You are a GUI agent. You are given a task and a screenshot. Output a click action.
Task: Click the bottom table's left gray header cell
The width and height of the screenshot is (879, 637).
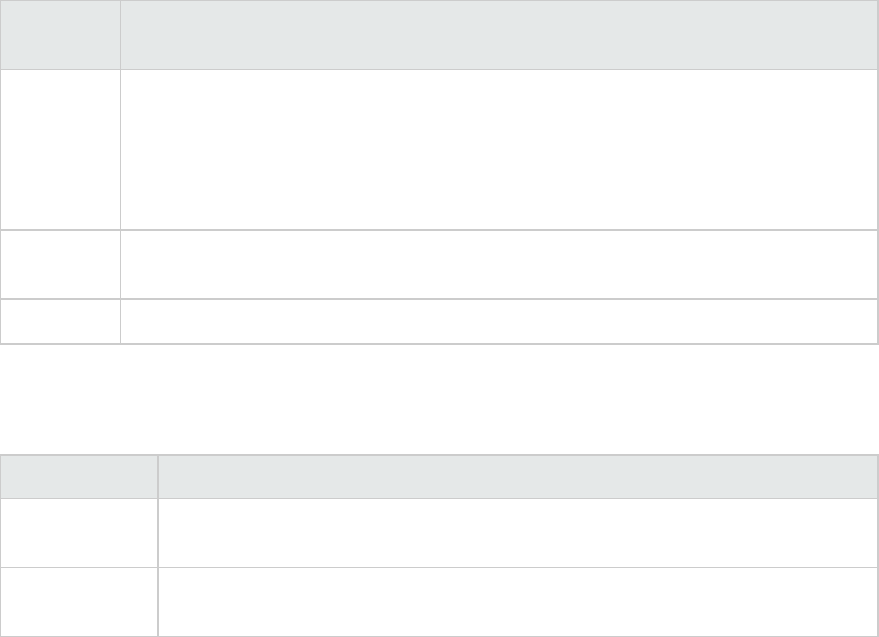tap(79, 477)
